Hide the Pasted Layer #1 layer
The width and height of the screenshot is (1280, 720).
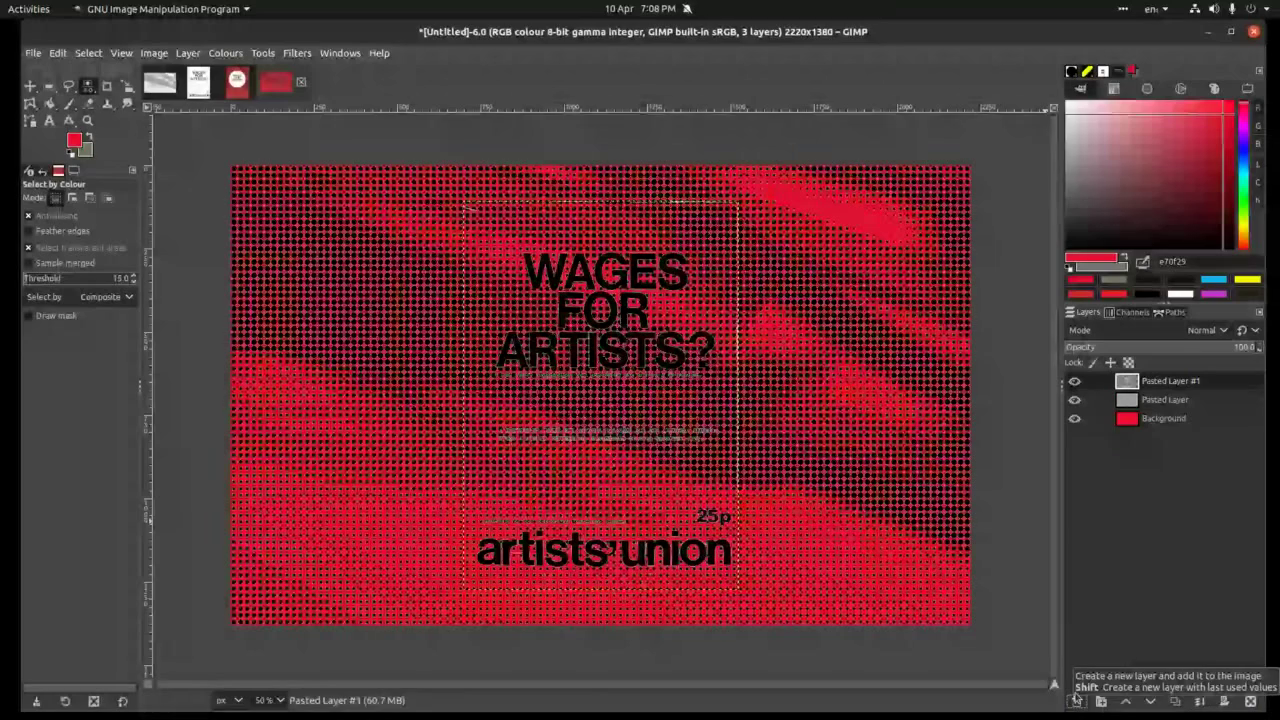[1075, 381]
